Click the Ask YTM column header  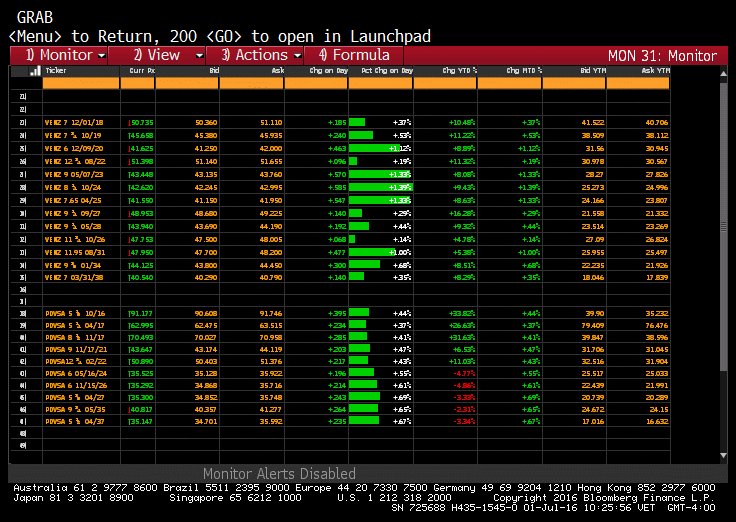click(655, 70)
